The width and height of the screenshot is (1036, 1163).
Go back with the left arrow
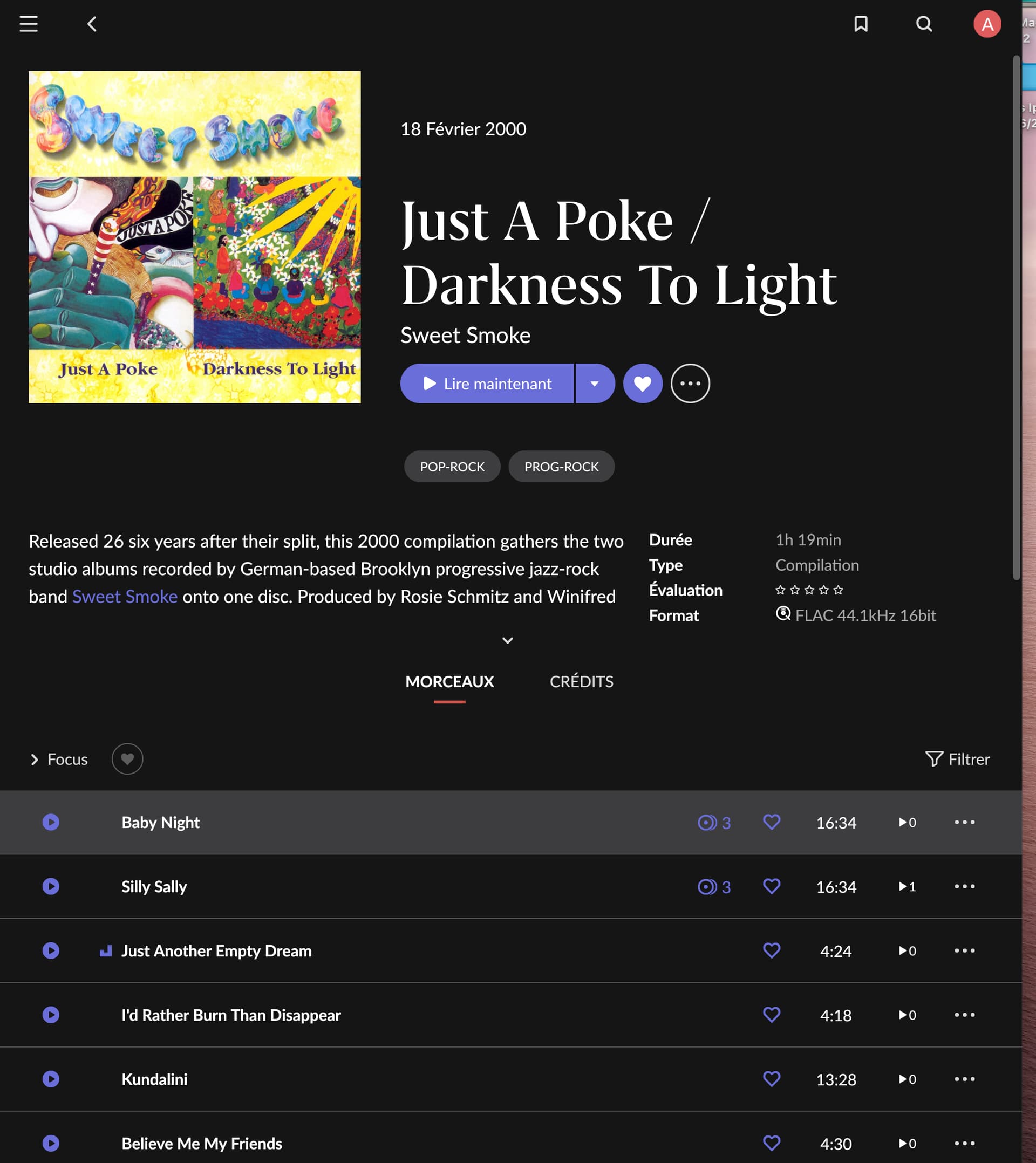click(92, 24)
